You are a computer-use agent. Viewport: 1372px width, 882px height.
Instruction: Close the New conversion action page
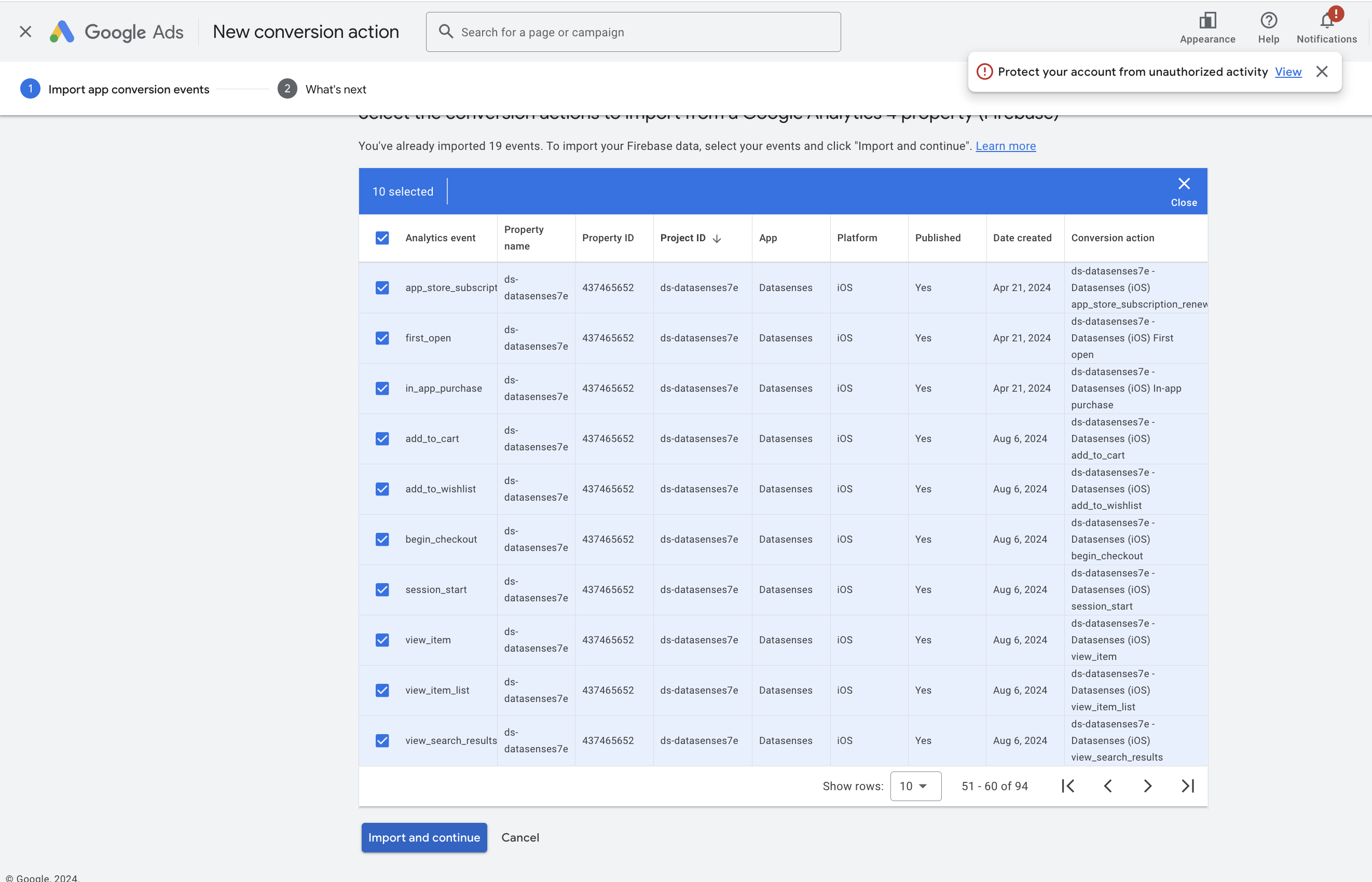pyautogui.click(x=25, y=32)
